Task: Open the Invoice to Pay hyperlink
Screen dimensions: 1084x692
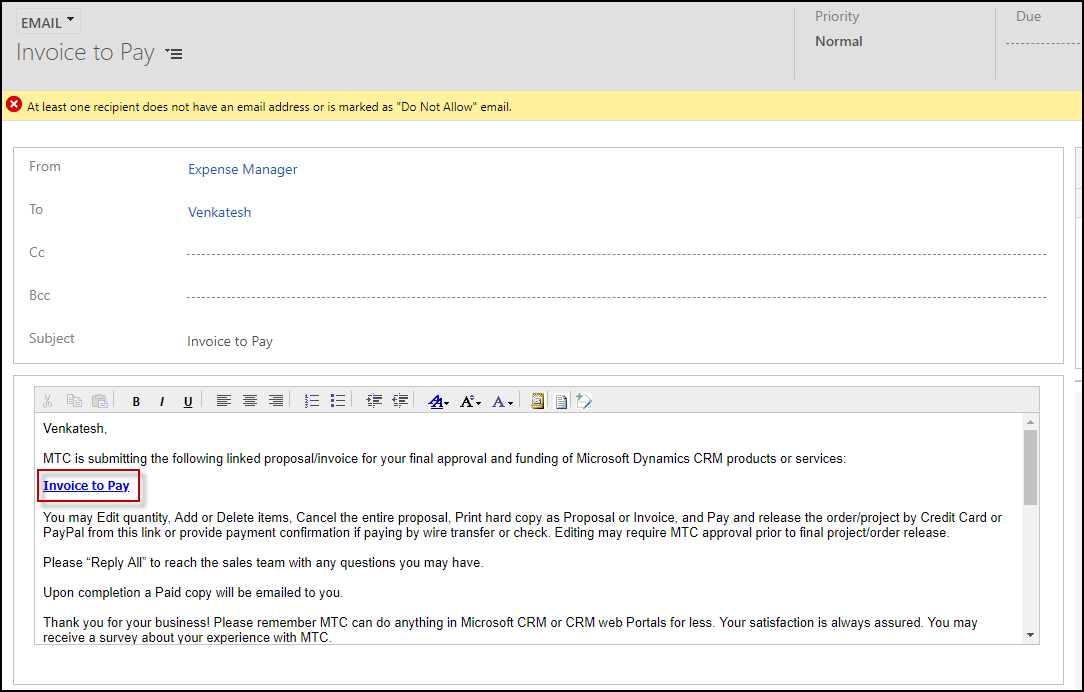Action: click(x=86, y=486)
